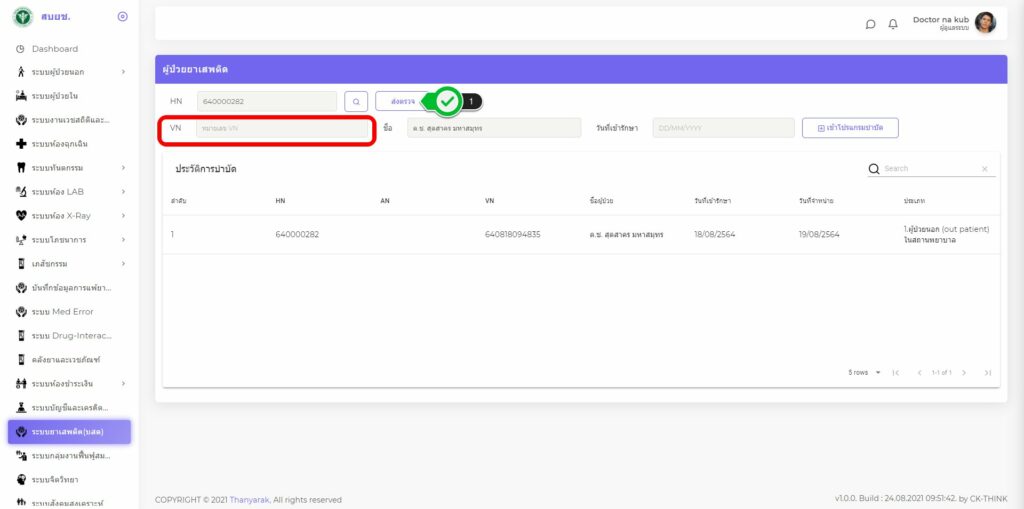This screenshot has height=509, width=1024.
Task: Click the ส่งตรวจ button
Action: point(403,101)
